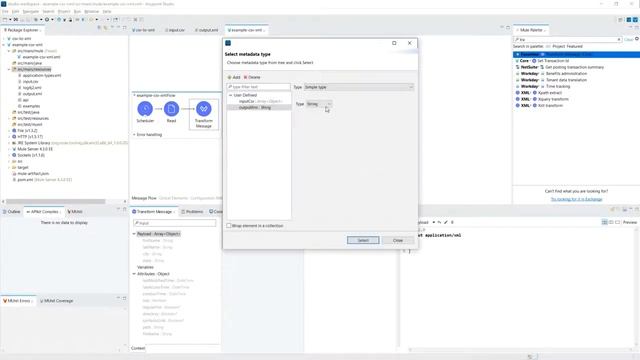Collapse the Payload Array<Object> node

click(134, 234)
